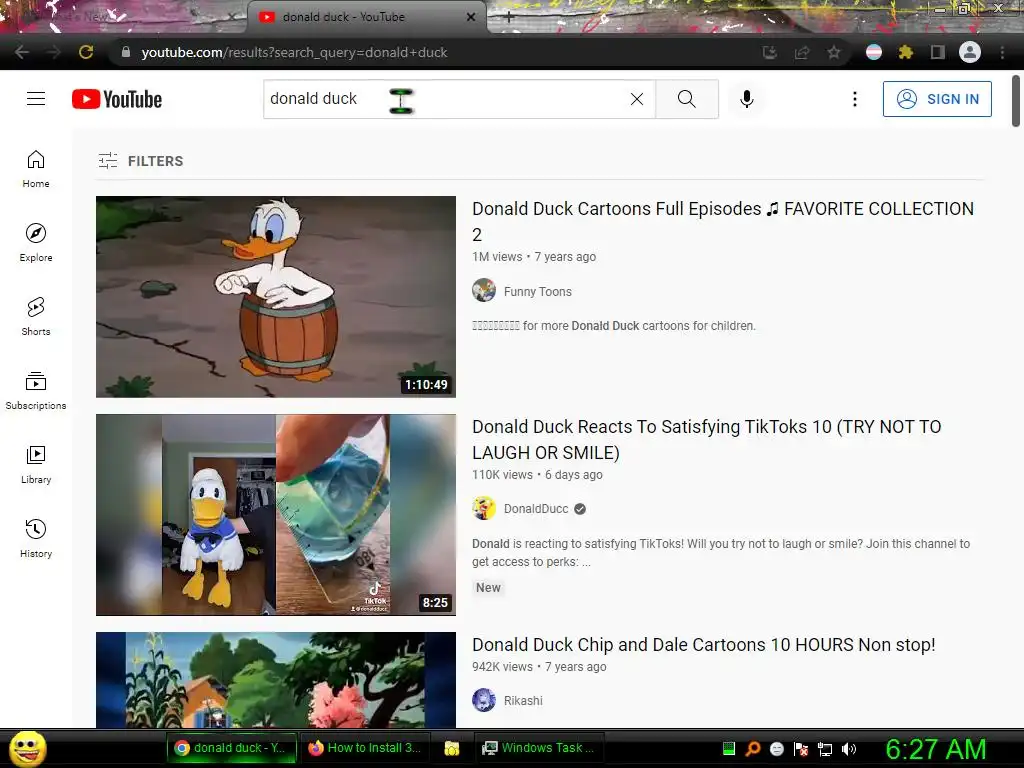Toggle the browser side panel icon

coord(937,52)
